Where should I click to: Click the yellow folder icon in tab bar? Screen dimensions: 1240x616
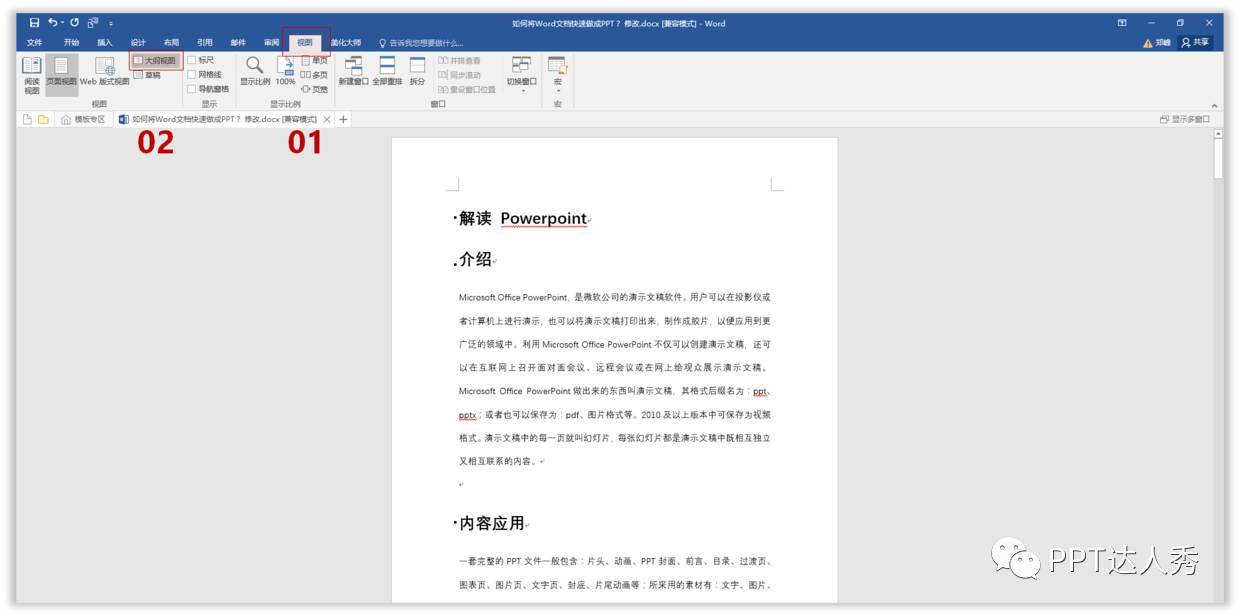[x=43, y=119]
